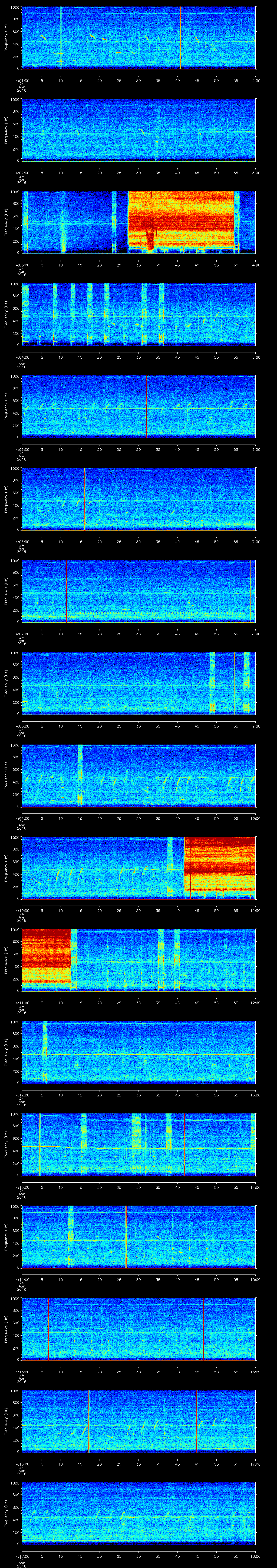Click the "14:00" end-of-axis label
277x1568 pixels.
click(x=255, y=1187)
